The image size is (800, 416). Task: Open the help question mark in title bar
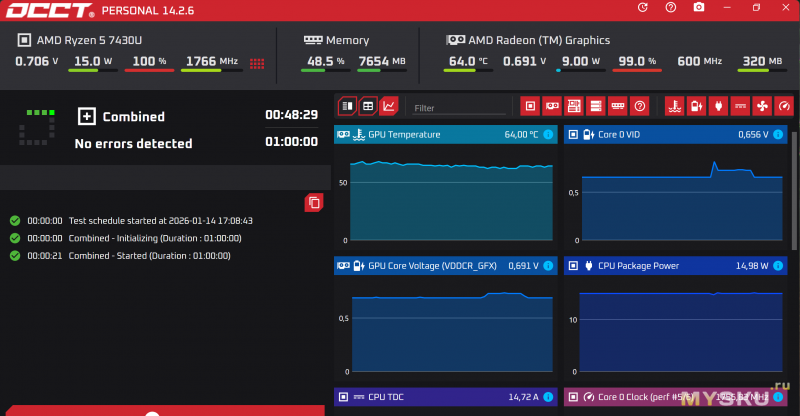click(x=670, y=8)
